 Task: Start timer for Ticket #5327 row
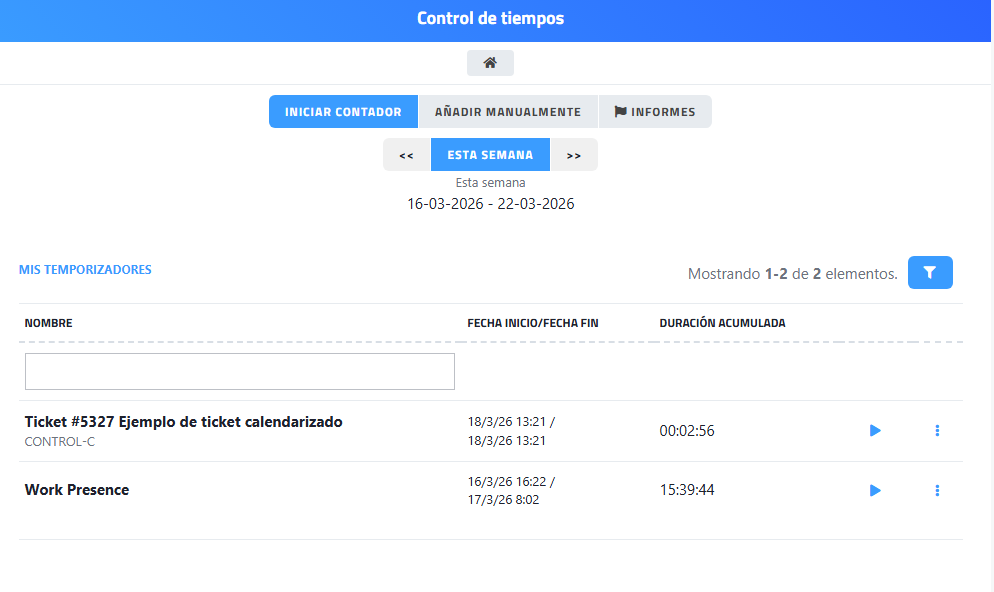coord(875,431)
